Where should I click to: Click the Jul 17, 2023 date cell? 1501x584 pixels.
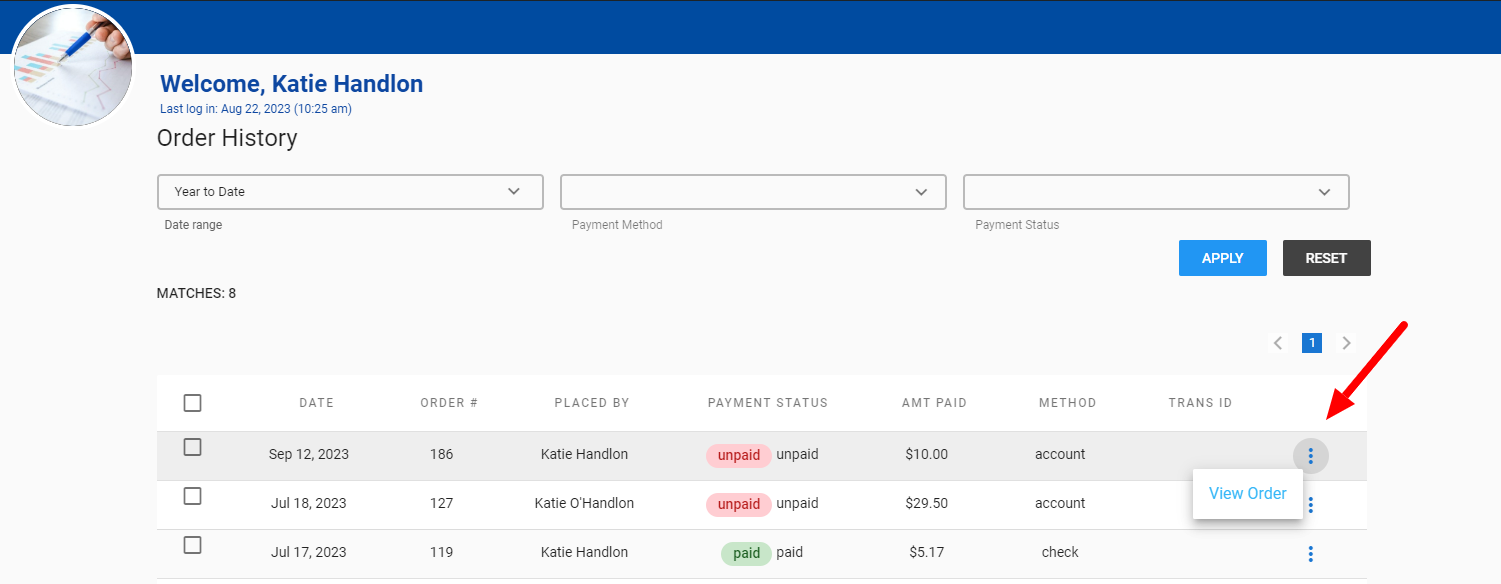coord(309,552)
